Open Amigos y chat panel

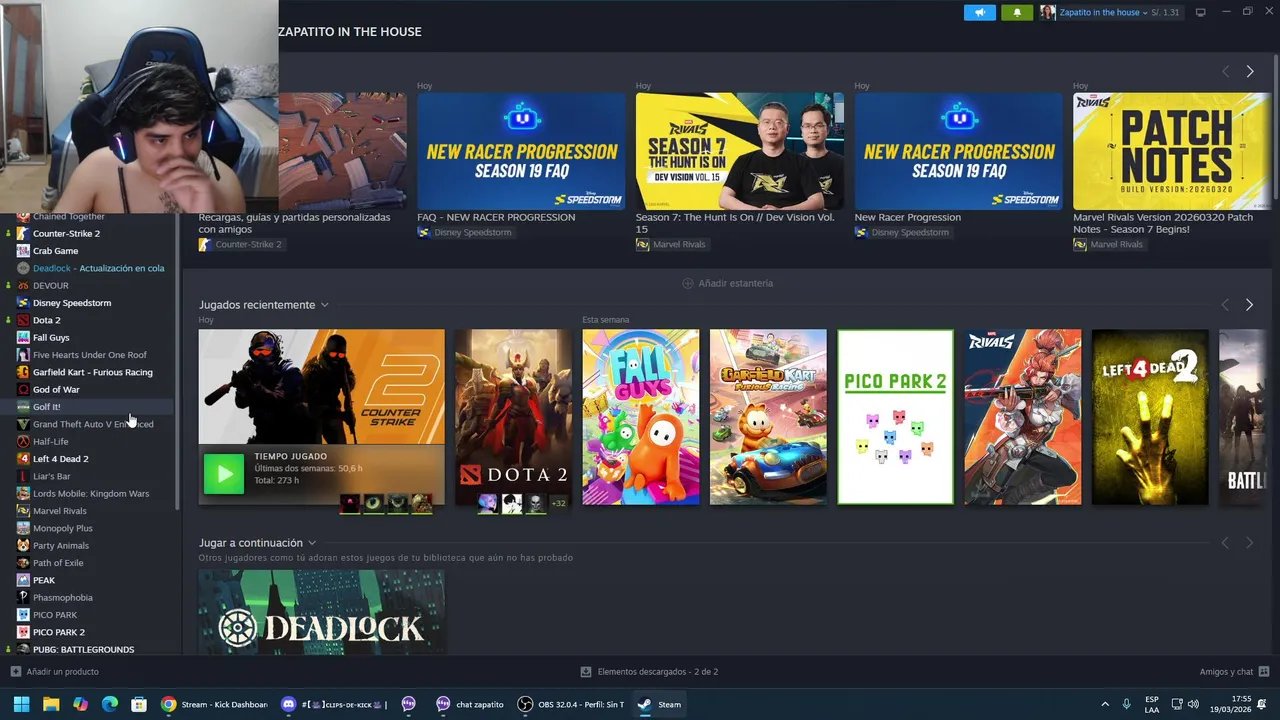1235,672
